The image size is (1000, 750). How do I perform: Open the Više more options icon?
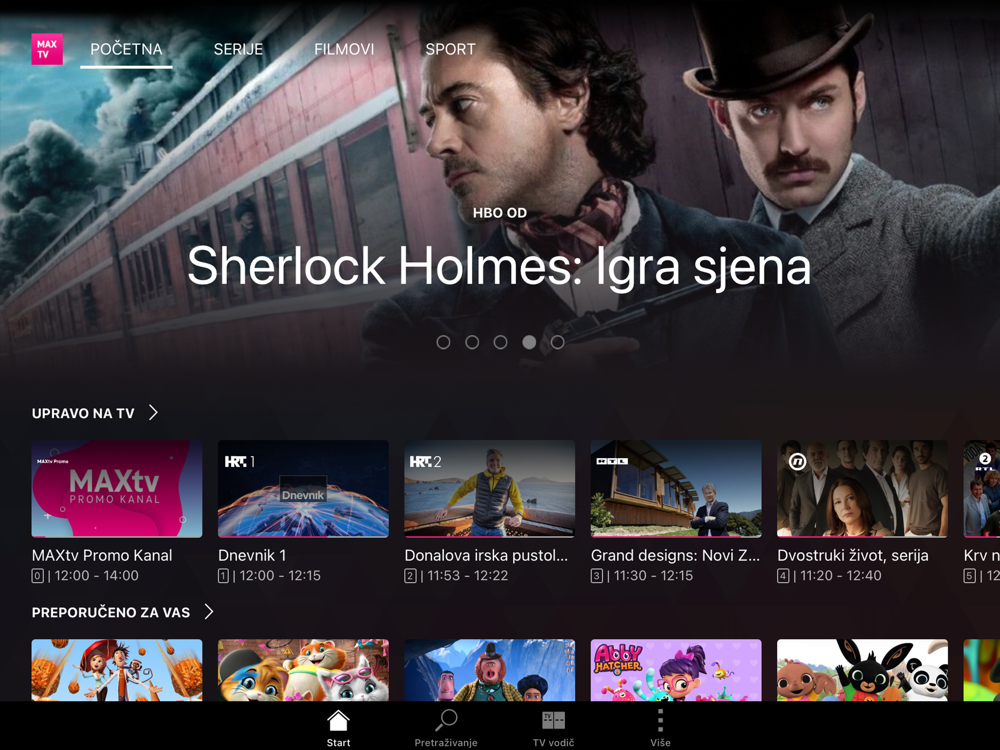tap(660, 720)
